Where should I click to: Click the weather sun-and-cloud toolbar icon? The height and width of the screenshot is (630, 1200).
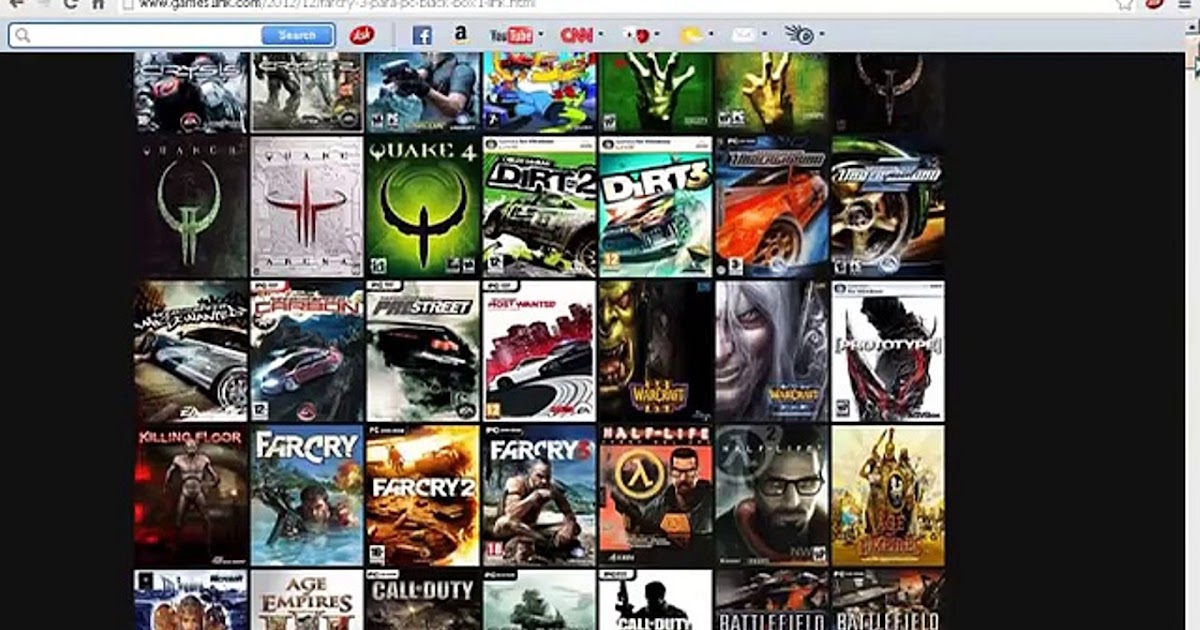coord(691,35)
